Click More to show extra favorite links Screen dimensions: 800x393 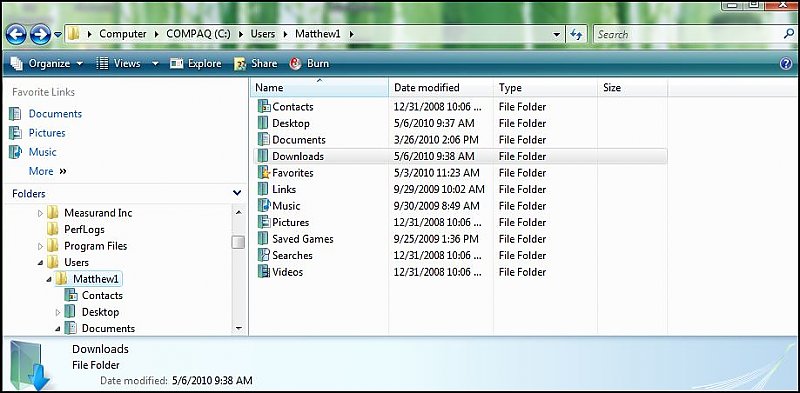(x=47, y=171)
